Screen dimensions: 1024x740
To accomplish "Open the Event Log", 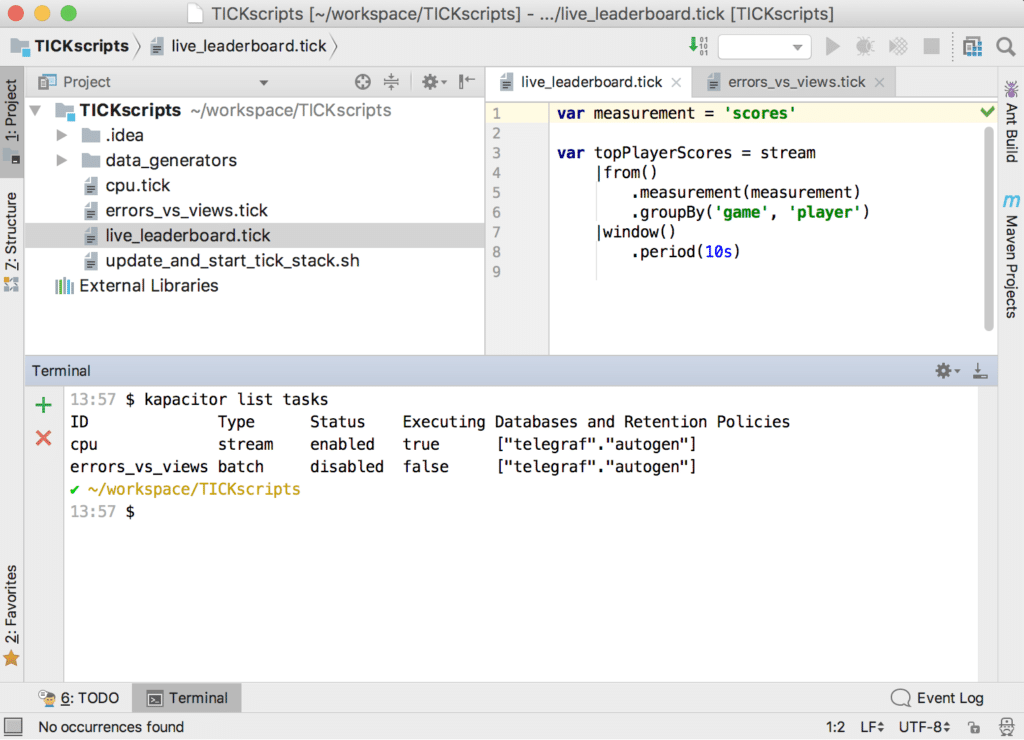I will pos(937,698).
